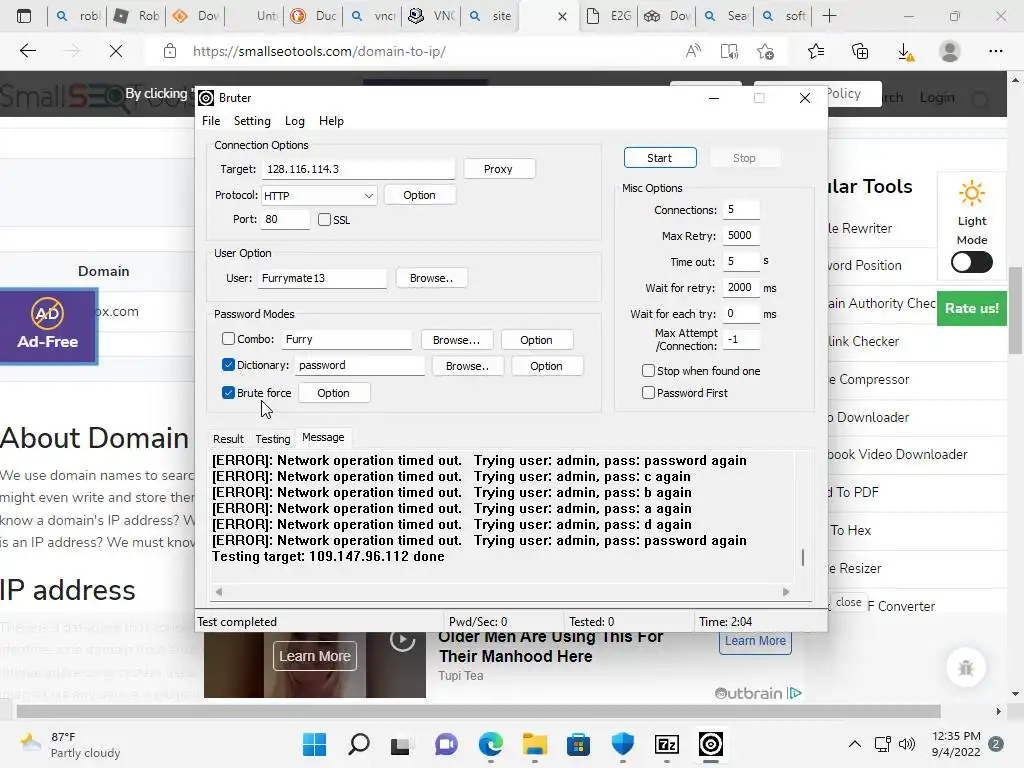
Task: Stop loading the page in Edge
Action: click(116, 51)
